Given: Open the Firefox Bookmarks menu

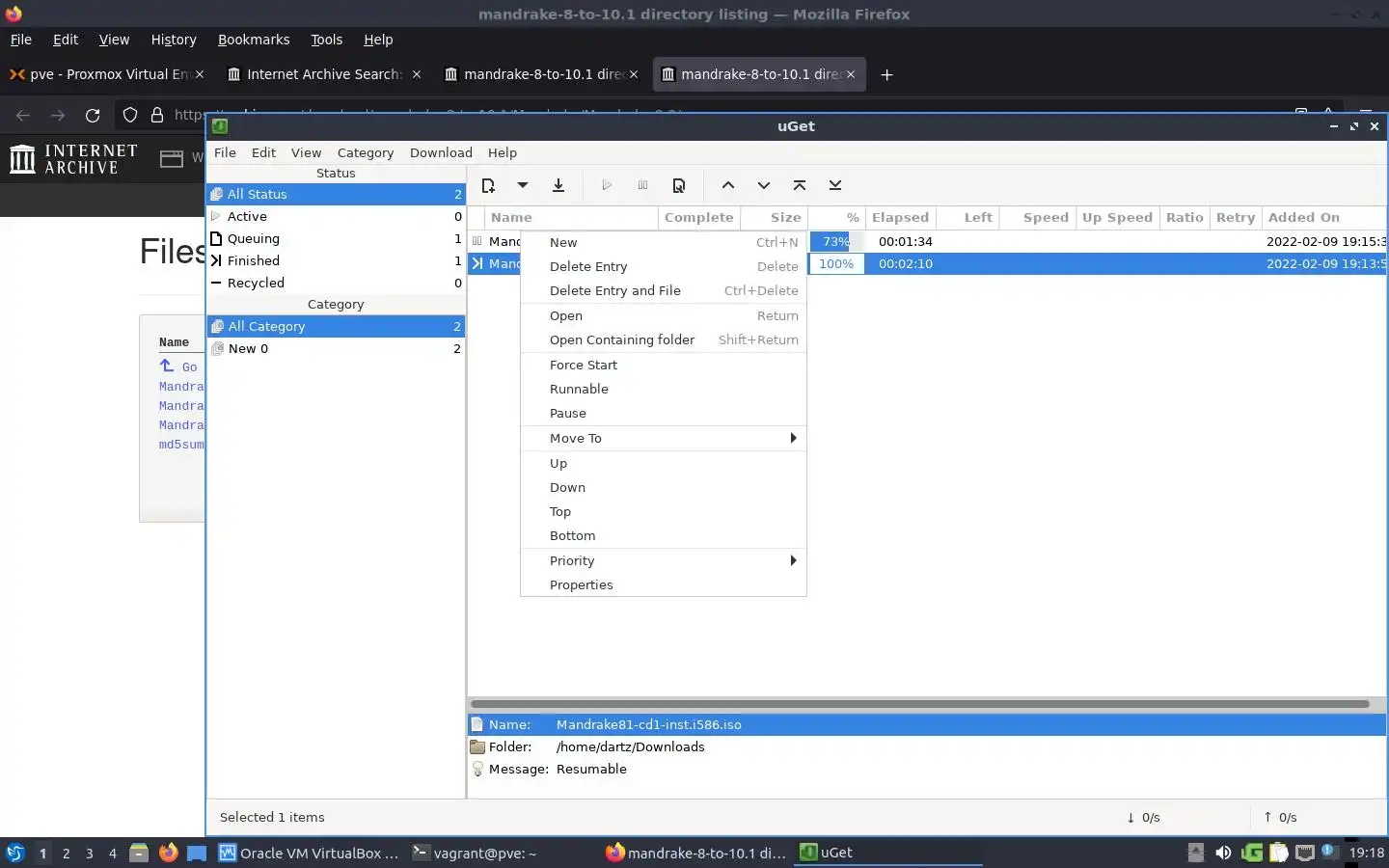Looking at the screenshot, I should click(x=254, y=40).
